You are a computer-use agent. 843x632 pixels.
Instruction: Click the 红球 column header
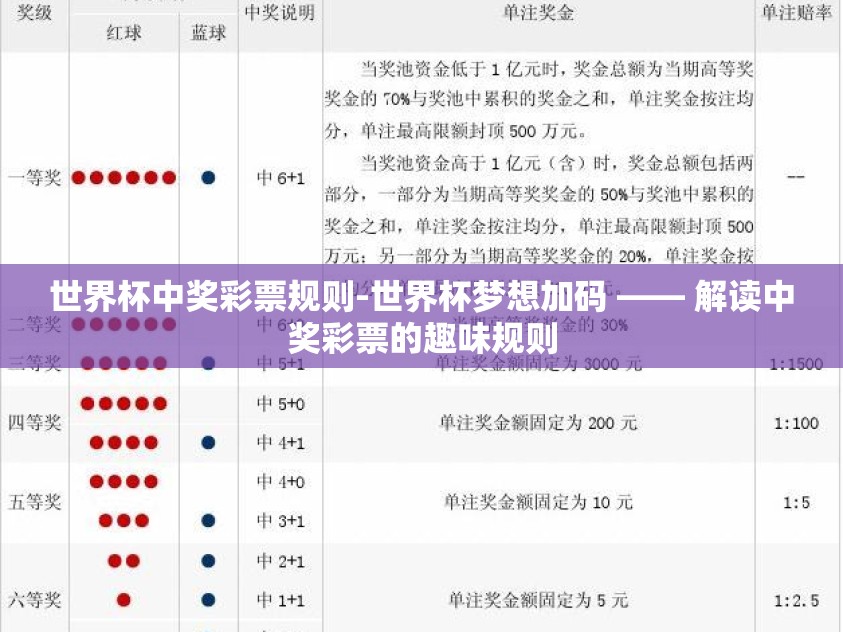pyautogui.click(x=124, y=33)
